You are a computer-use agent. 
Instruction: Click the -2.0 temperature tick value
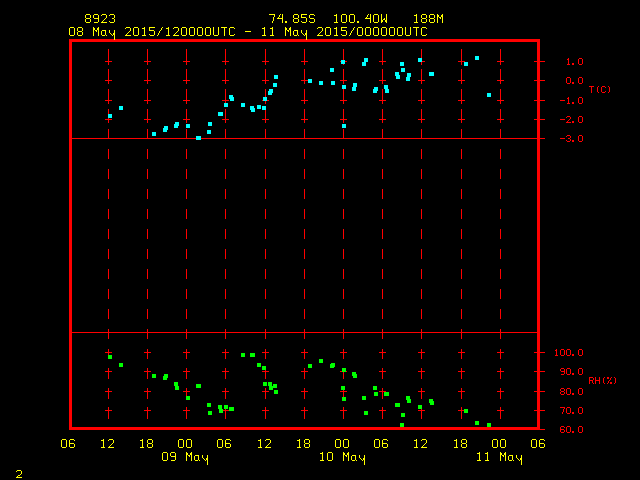(571, 120)
